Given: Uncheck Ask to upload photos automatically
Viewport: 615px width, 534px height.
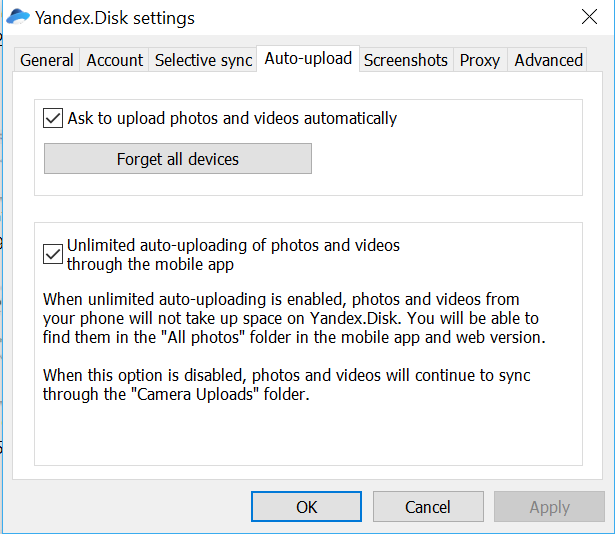Looking at the screenshot, I should pyautogui.click(x=53, y=118).
